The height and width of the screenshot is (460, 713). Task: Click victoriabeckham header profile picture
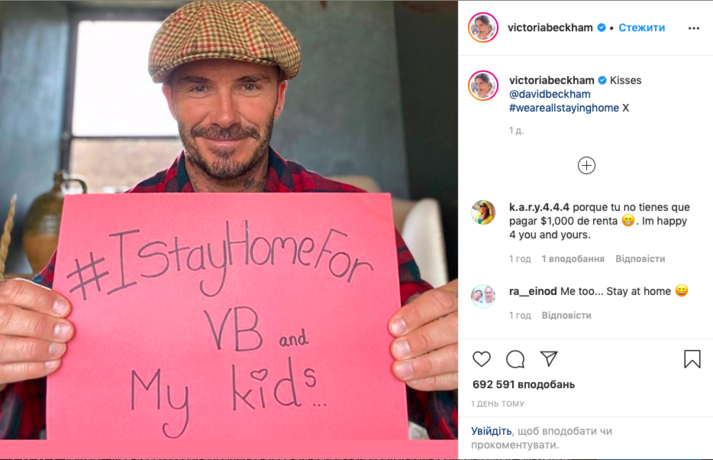click(x=483, y=28)
